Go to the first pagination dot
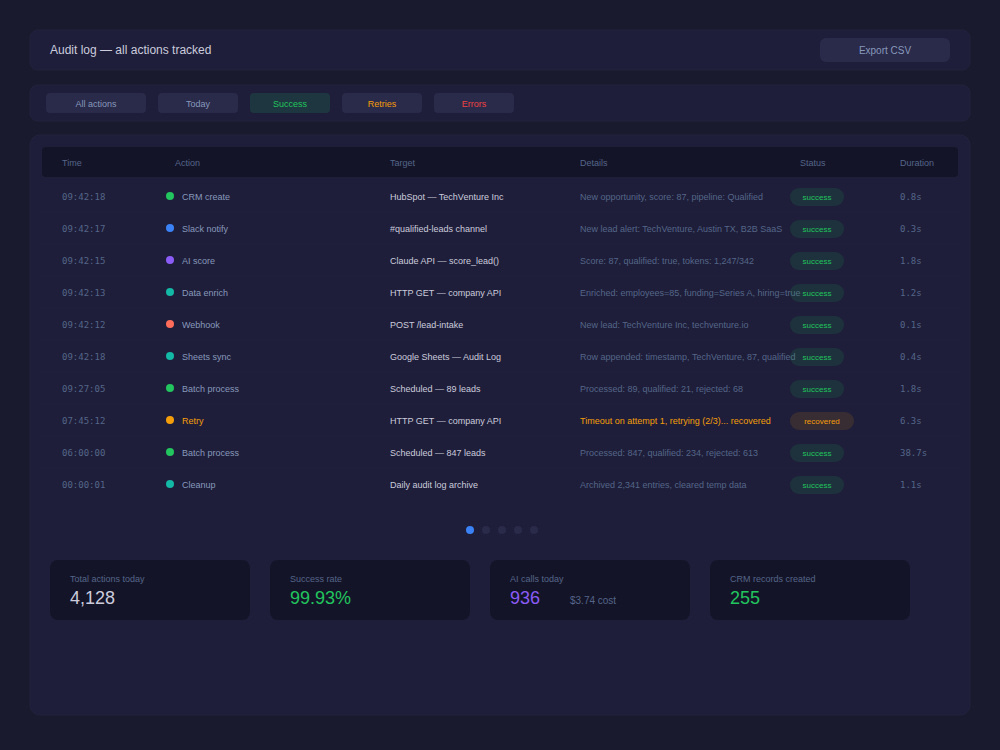This screenshot has height=750, width=1000. (x=470, y=530)
